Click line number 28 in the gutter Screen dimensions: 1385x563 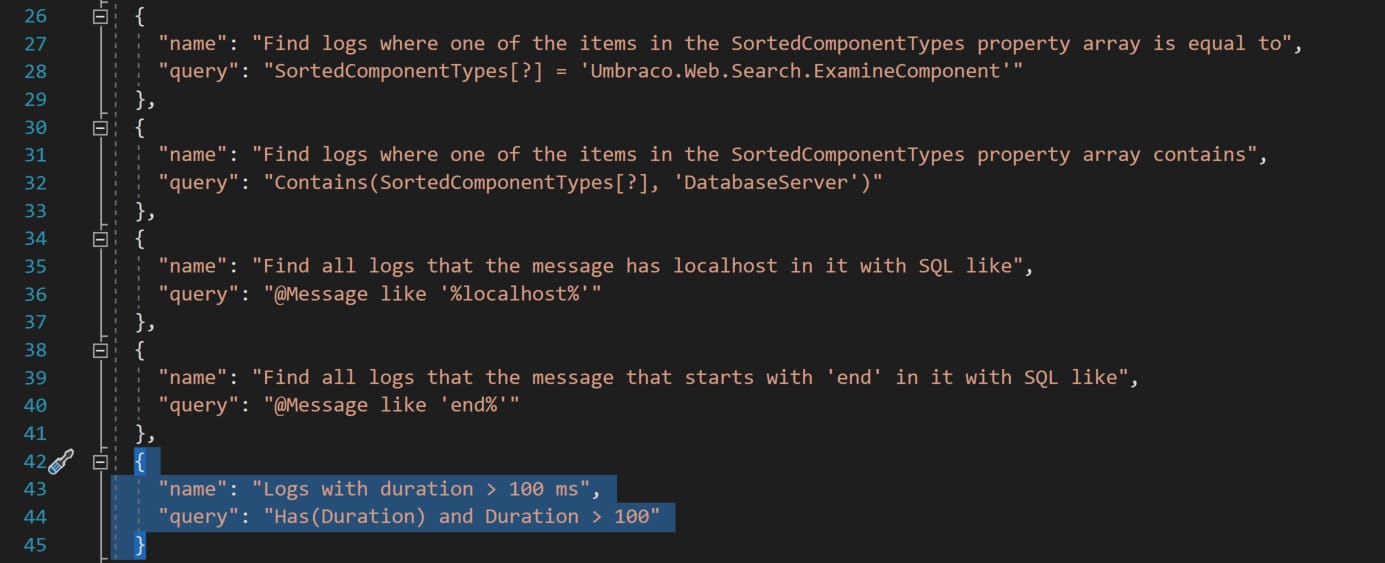pos(34,72)
